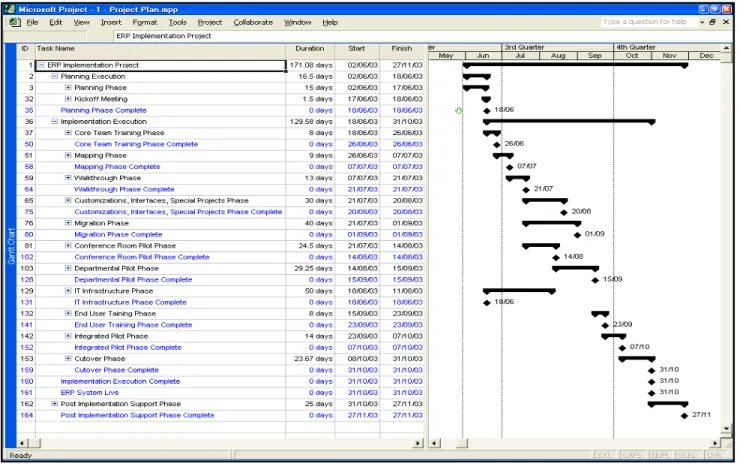Expand the Mapping Phase task

click(x=68, y=155)
